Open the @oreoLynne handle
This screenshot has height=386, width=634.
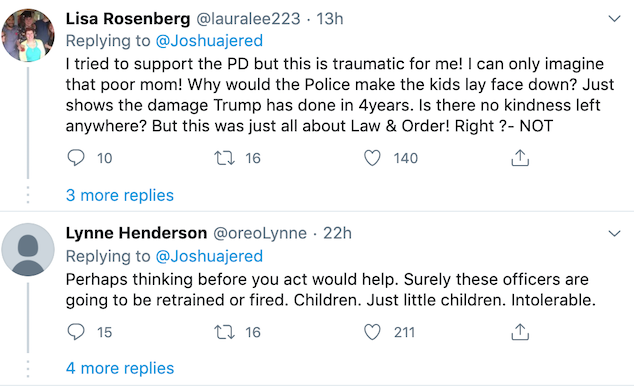point(260,233)
